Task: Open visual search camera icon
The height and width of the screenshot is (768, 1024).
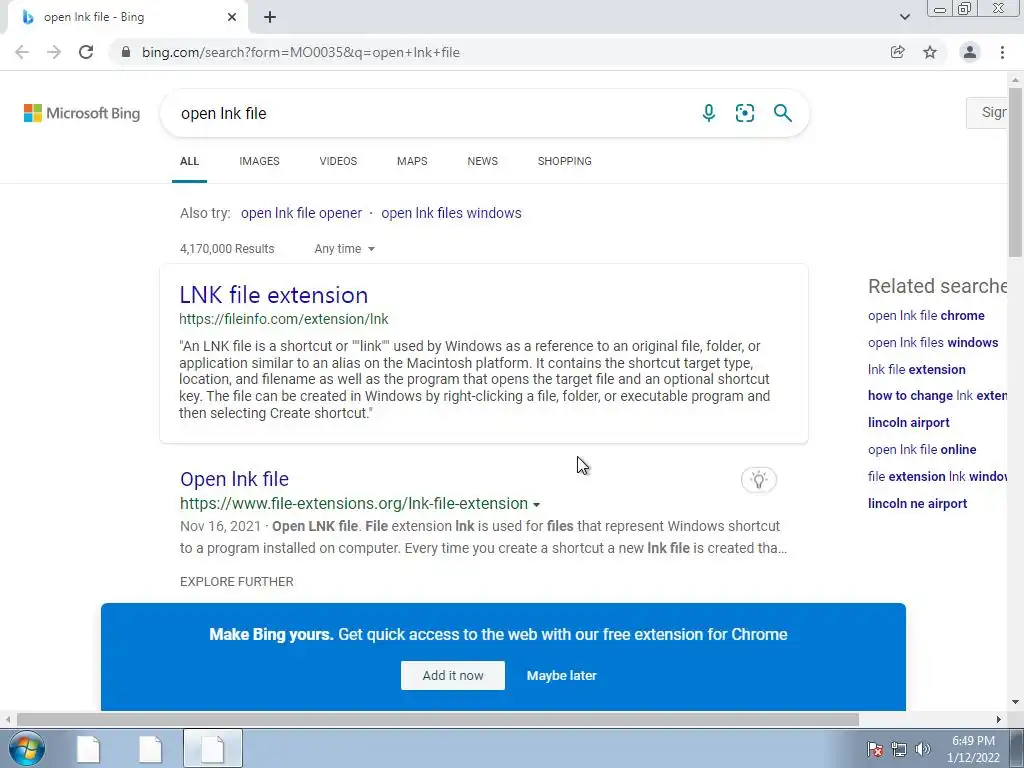Action: tap(744, 113)
